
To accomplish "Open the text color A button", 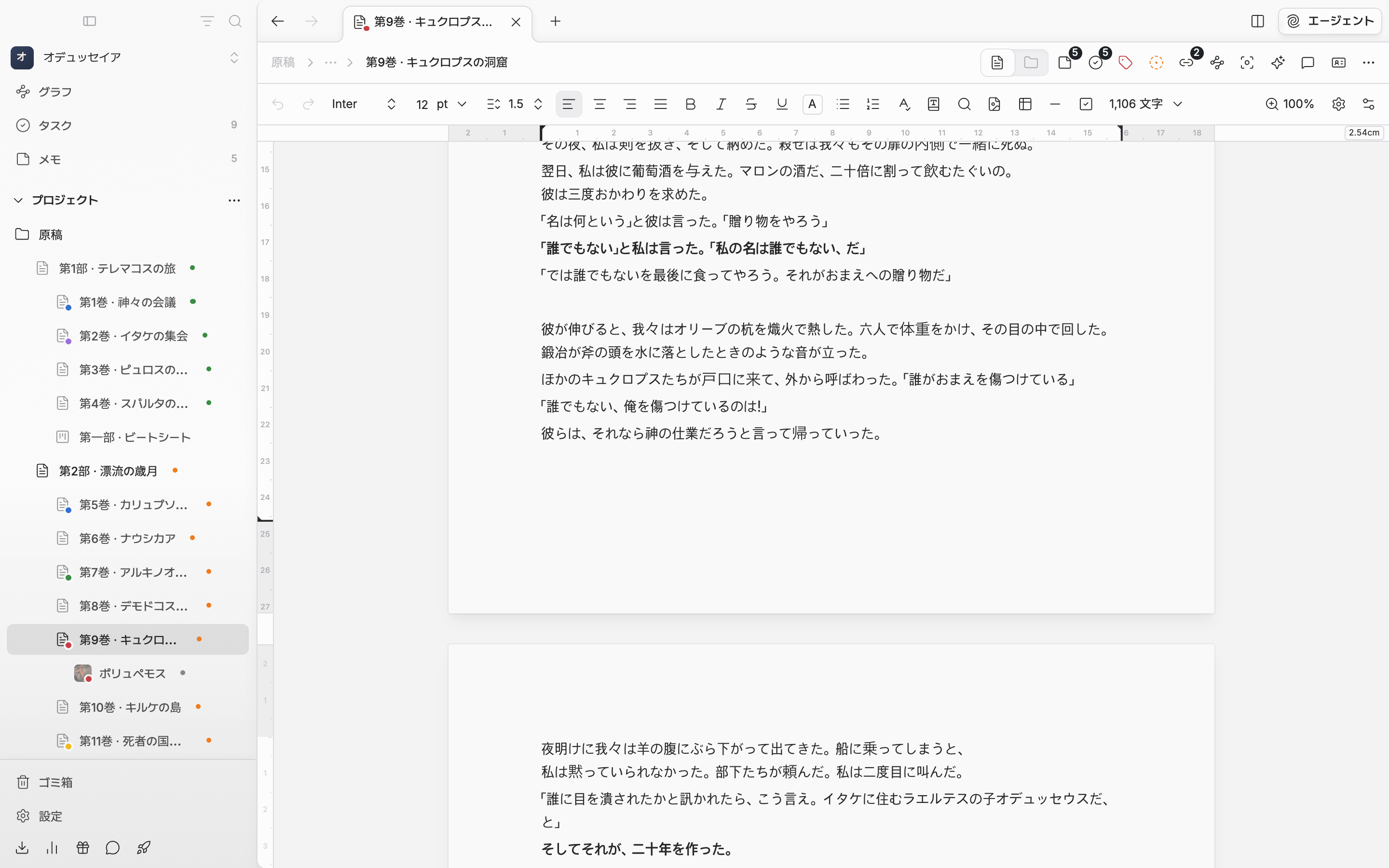I will pos(812,104).
